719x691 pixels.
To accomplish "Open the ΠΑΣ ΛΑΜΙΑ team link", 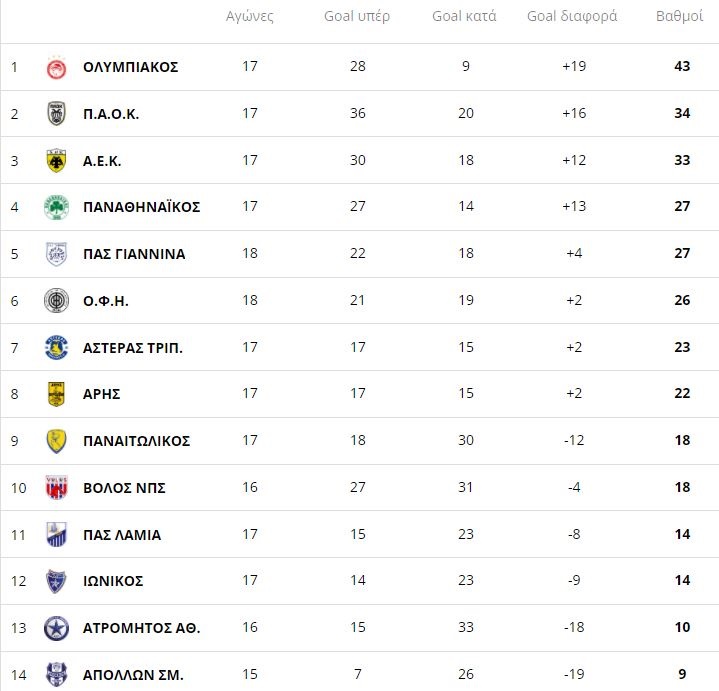I will coord(121,535).
